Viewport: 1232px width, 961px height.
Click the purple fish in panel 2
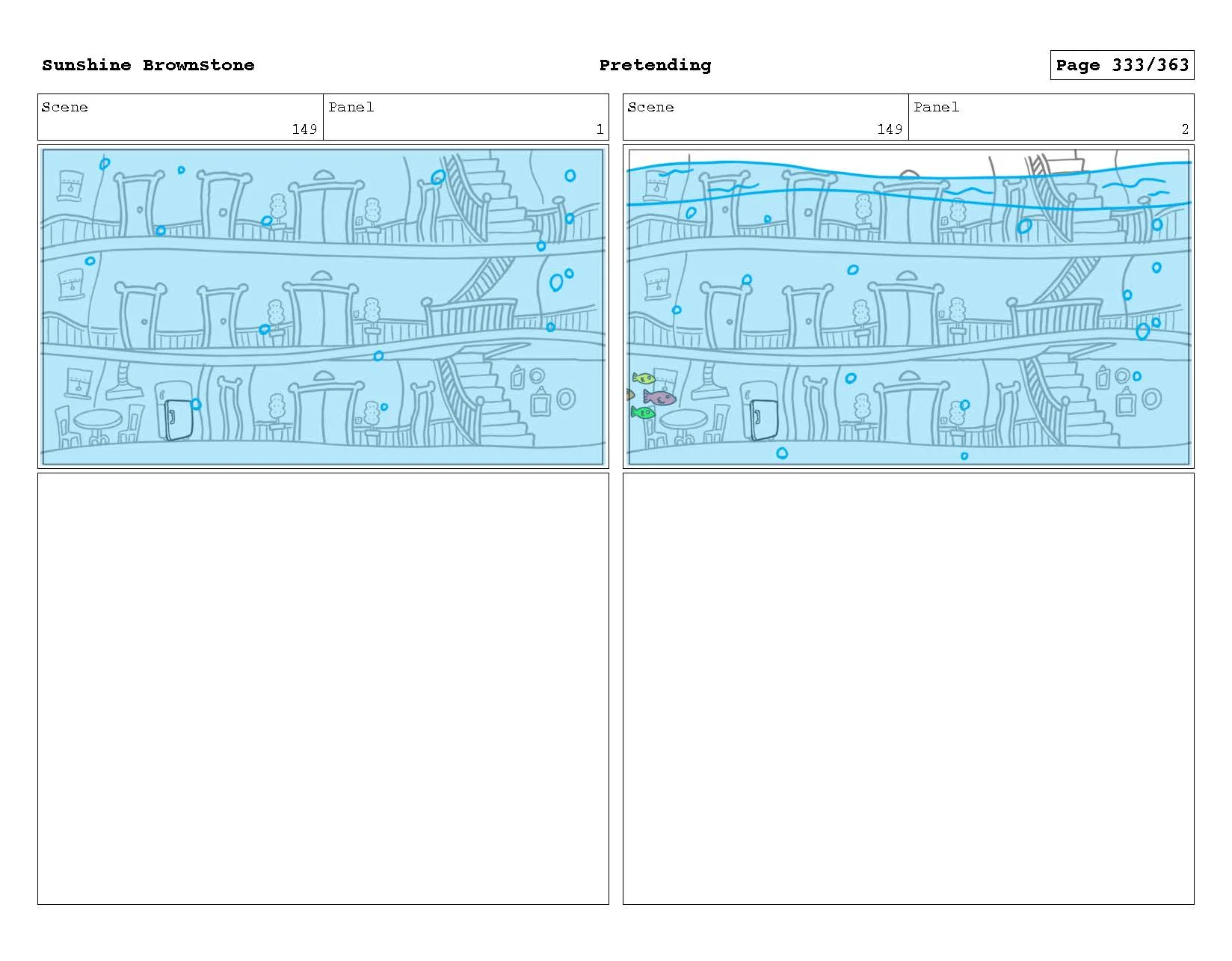pyautogui.click(x=659, y=397)
